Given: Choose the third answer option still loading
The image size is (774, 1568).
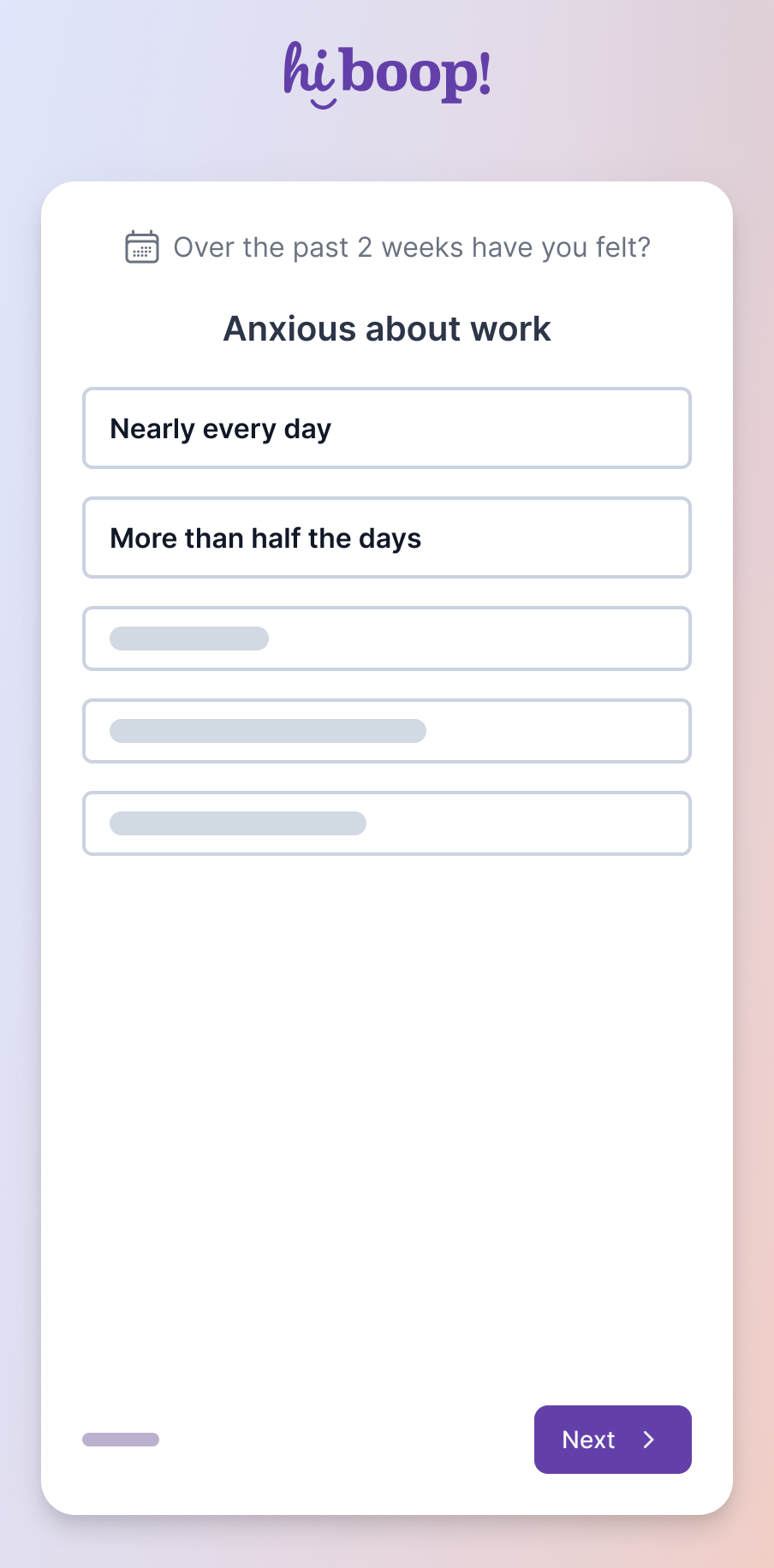Looking at the screenshot, I should point(386,638).
